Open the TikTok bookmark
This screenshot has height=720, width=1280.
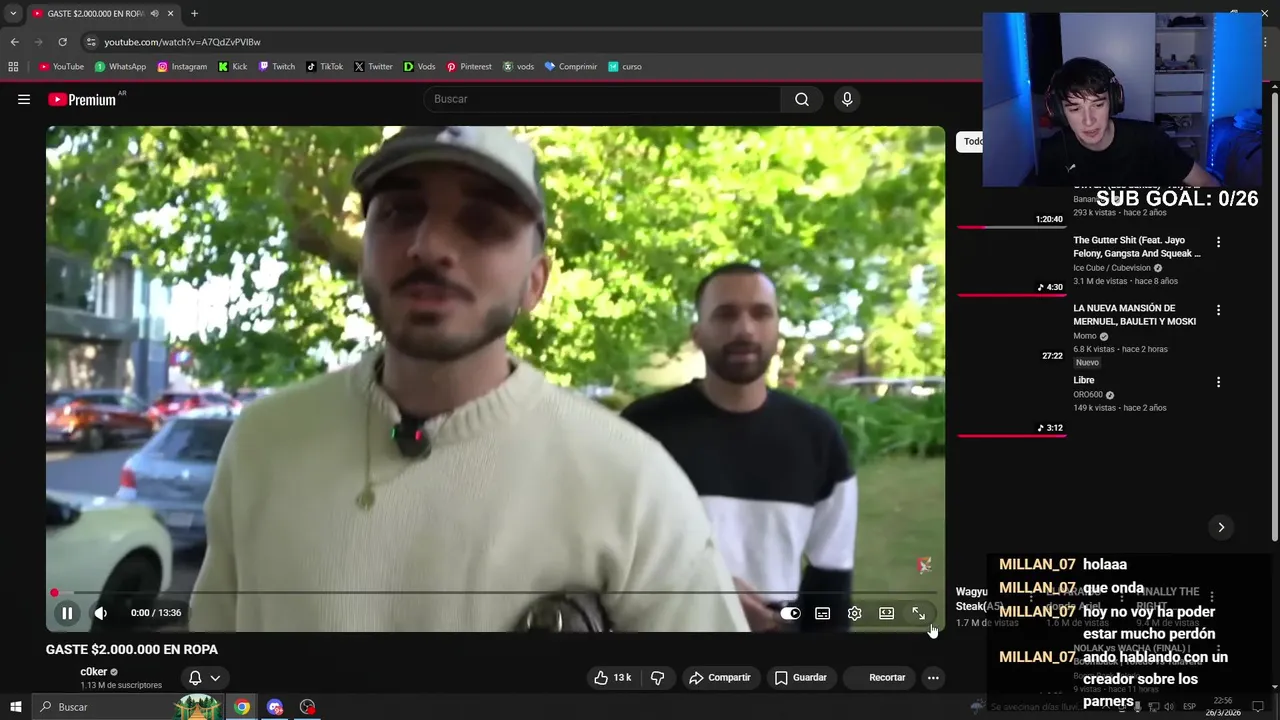tap(324, 67)
